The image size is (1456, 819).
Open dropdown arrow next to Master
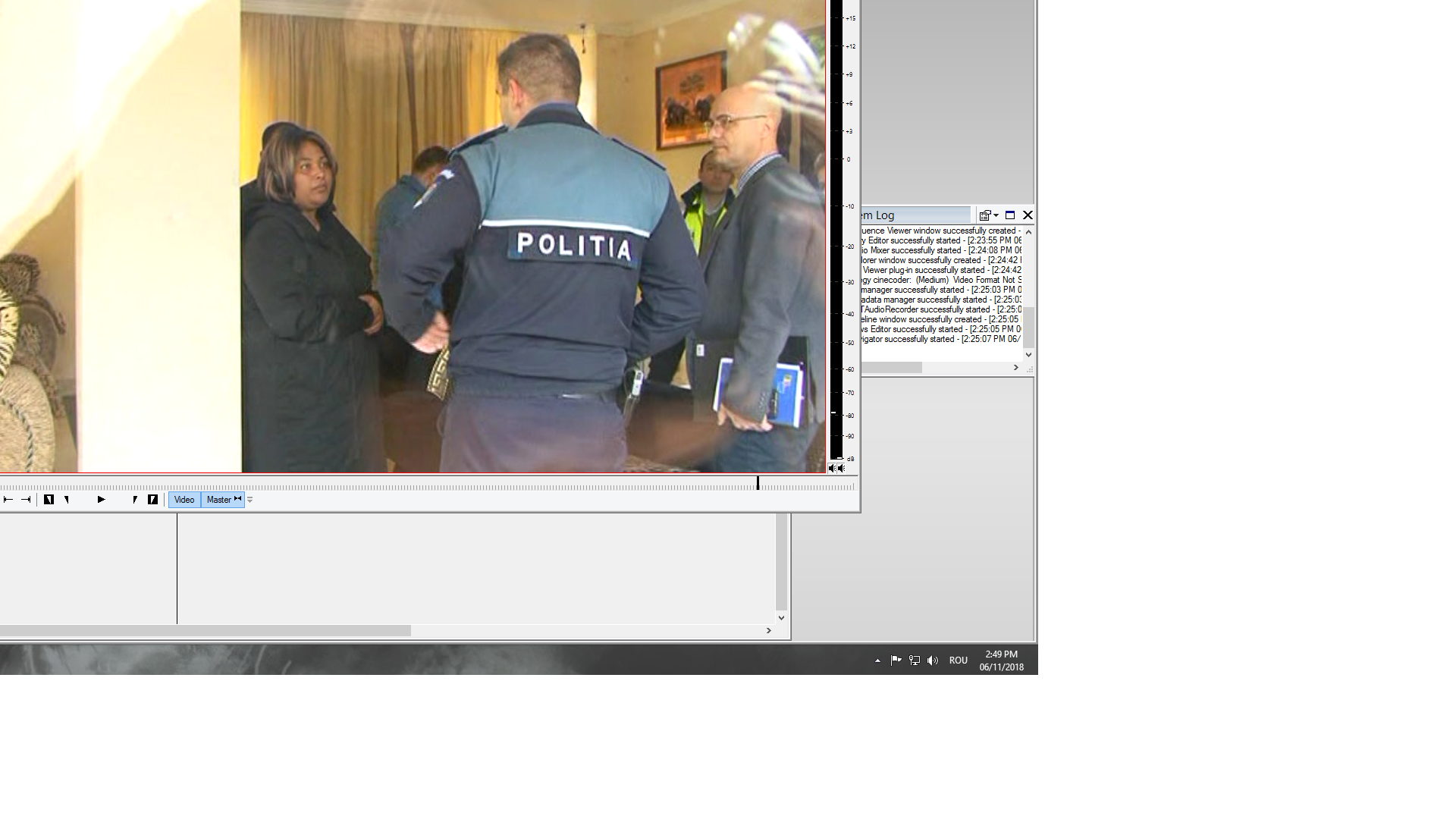pyautogui.click(x=250, y=500)
